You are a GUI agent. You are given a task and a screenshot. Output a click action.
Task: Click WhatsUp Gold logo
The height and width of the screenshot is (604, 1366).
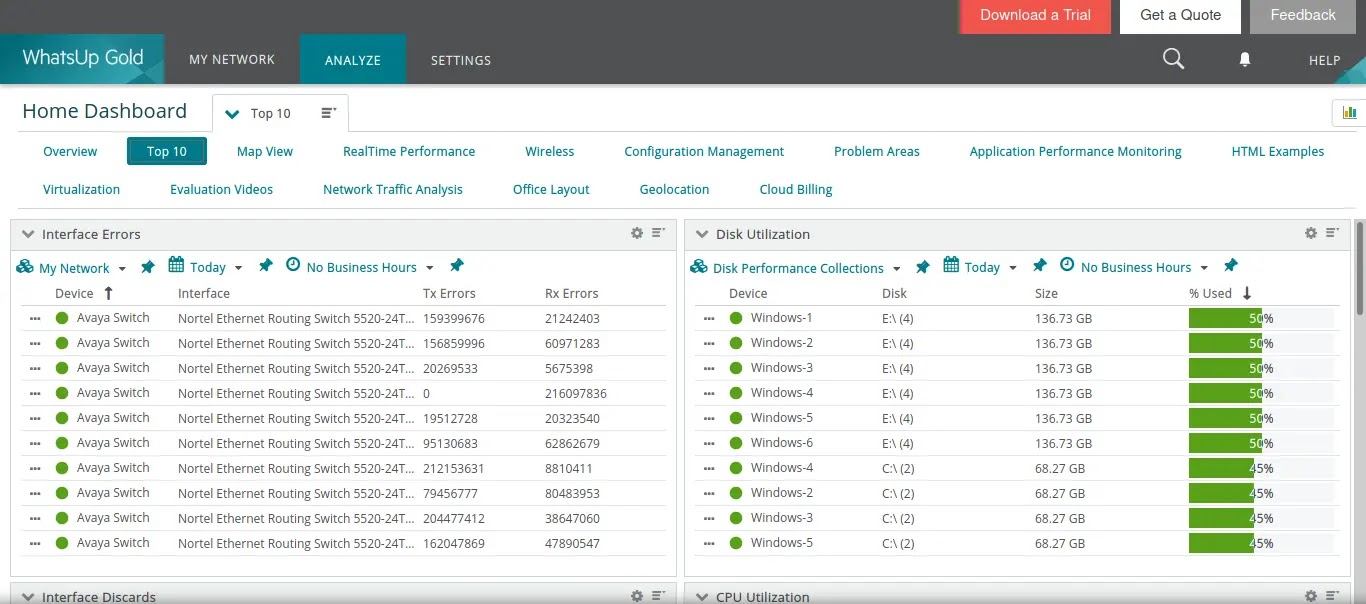click(x=83, y=58)
